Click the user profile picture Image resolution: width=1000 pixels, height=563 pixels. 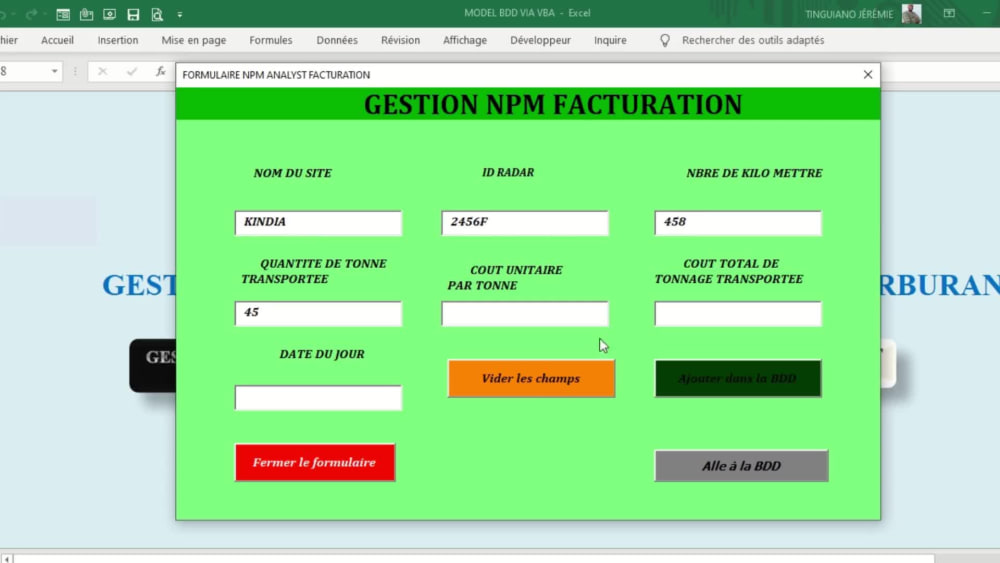pos(912,13)
